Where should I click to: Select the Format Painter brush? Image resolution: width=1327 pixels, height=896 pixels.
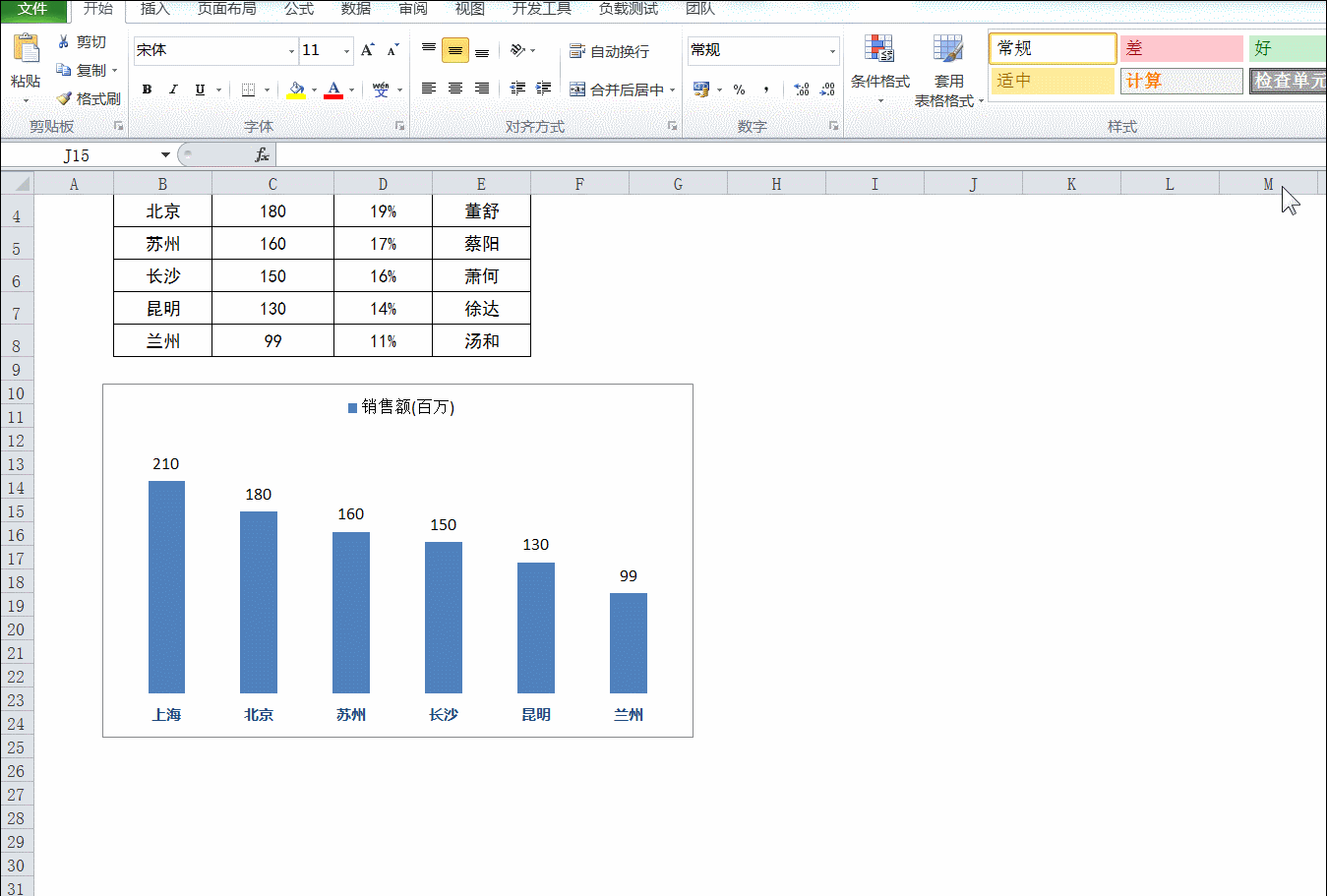pyautogui.click(x=64, y=98)
